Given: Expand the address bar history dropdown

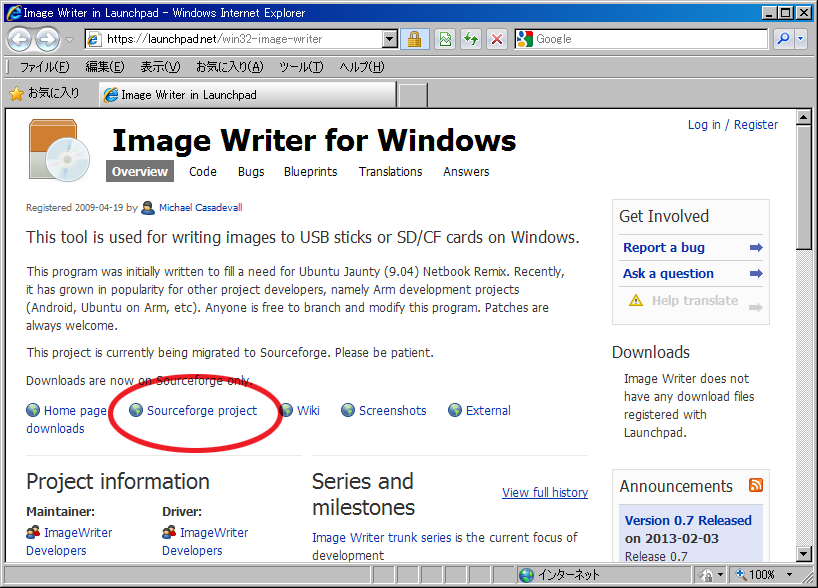Looking at the screenshot, I should 390,39.
